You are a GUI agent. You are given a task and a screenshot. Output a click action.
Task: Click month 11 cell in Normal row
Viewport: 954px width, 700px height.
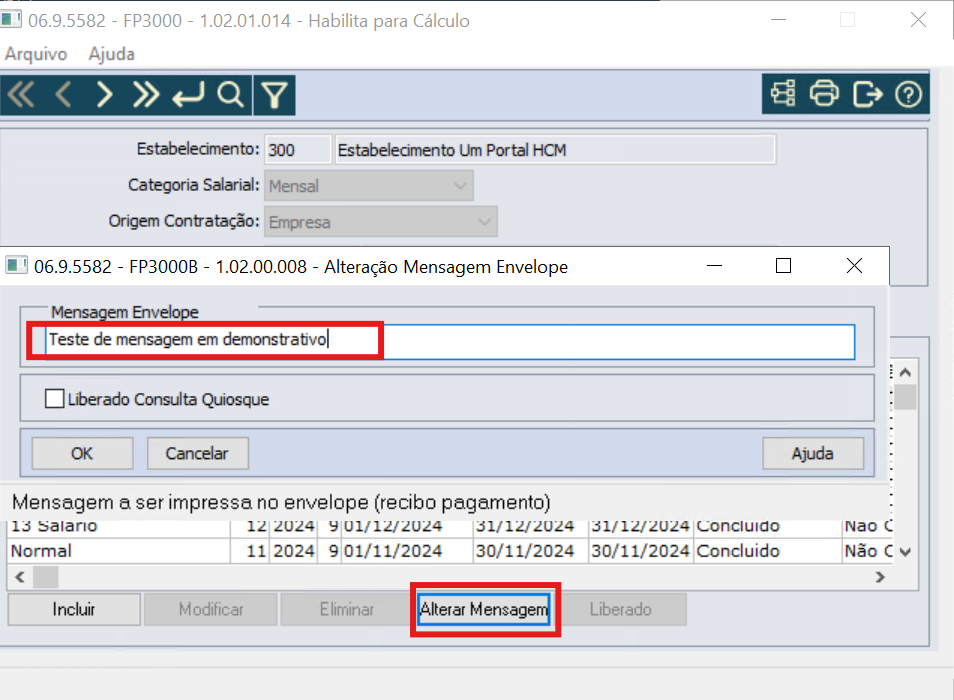(x=249, y=551)
